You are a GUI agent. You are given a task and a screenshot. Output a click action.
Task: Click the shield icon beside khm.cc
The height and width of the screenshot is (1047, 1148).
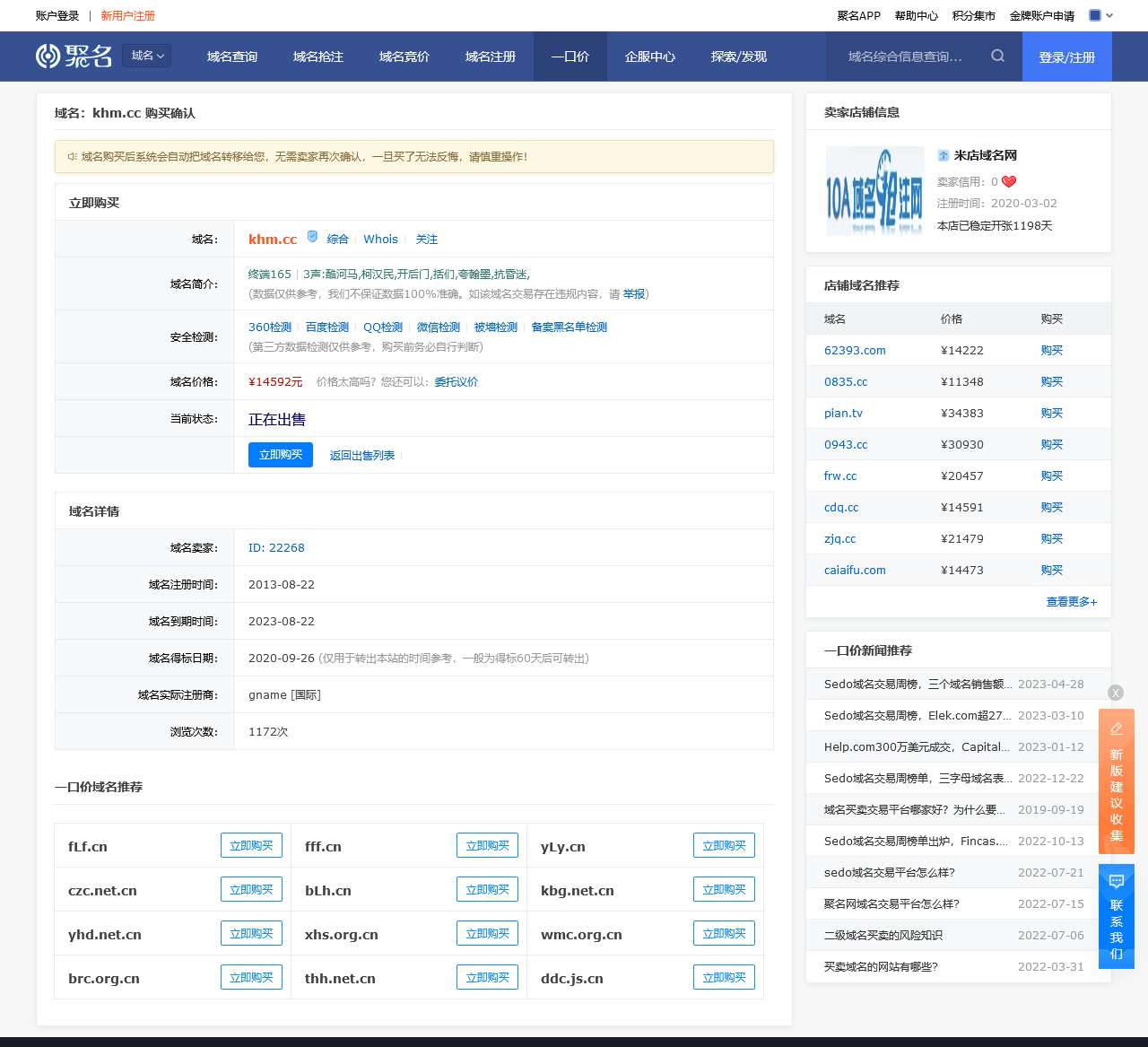312,237
